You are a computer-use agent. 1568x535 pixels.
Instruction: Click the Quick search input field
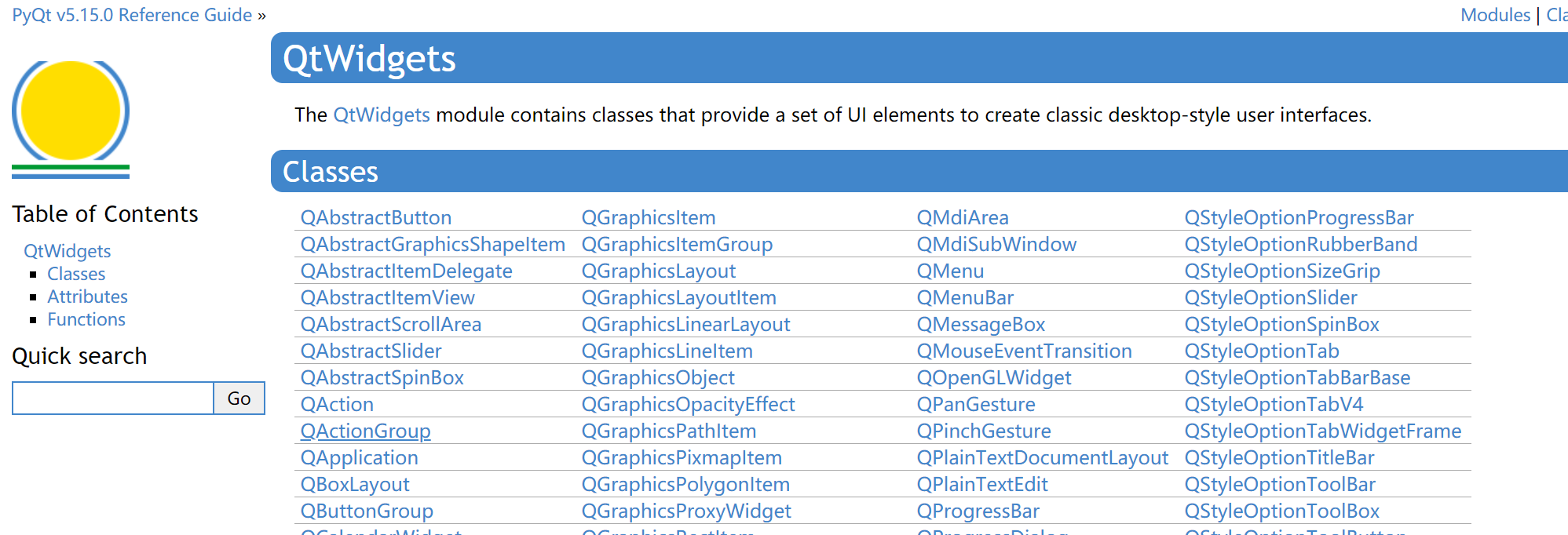(113, 399)
